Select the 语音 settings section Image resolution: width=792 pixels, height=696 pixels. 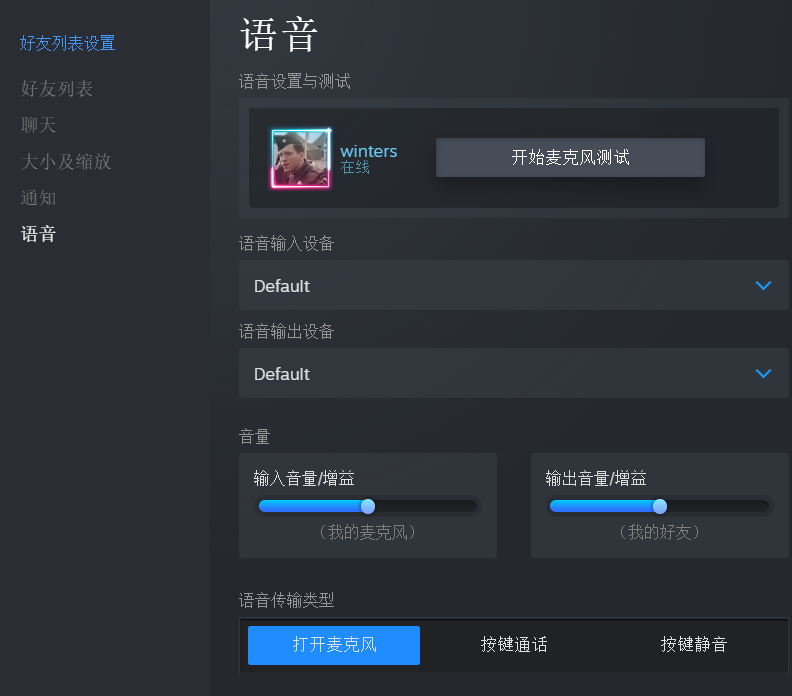38,234
